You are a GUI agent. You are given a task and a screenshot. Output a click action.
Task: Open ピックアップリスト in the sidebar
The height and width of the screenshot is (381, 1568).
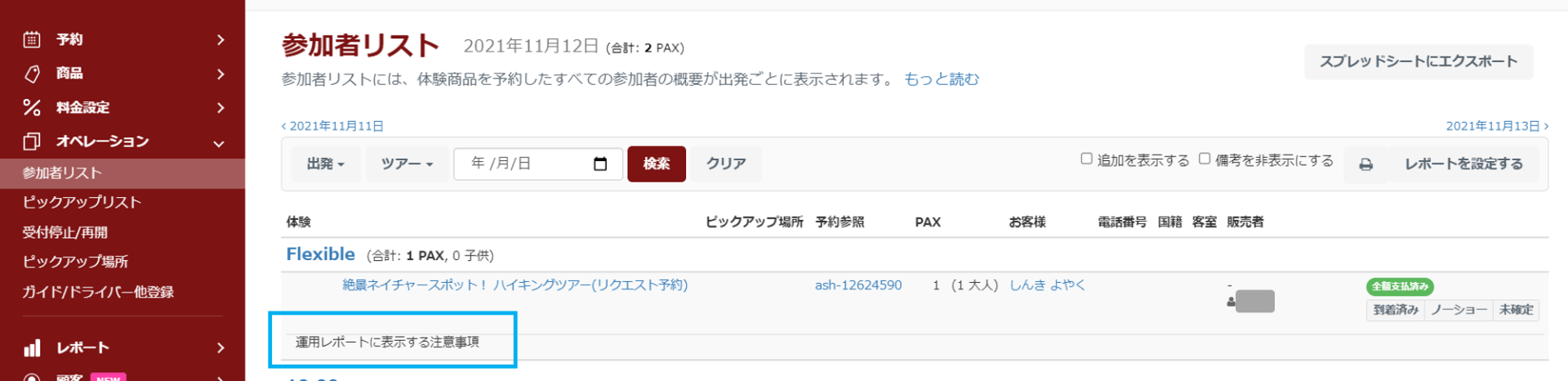82,202
